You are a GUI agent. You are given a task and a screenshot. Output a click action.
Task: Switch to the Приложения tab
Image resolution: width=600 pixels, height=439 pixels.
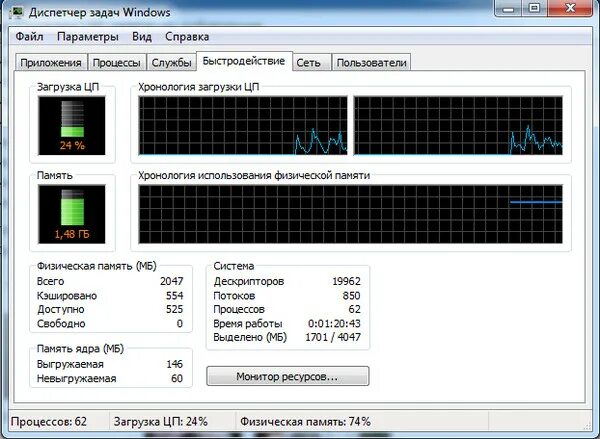coord(51,62)
